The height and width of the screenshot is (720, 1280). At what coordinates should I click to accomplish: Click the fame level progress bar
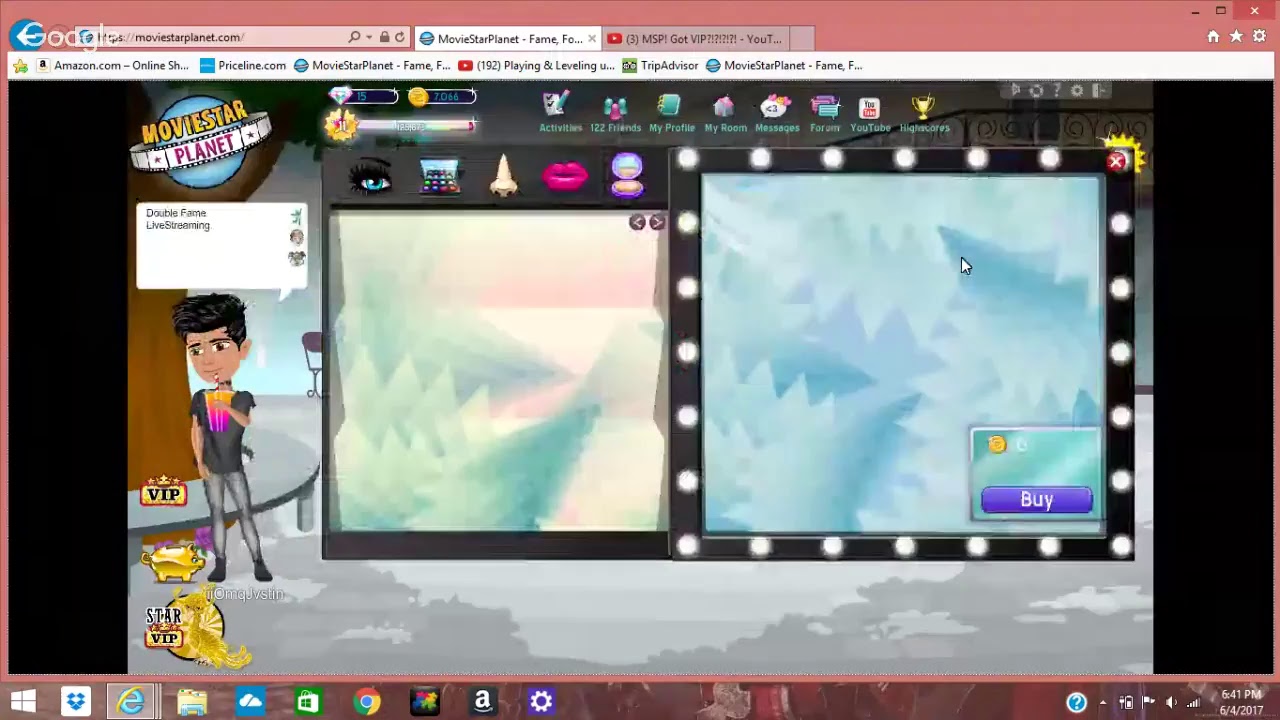click(x=400, y=126)
